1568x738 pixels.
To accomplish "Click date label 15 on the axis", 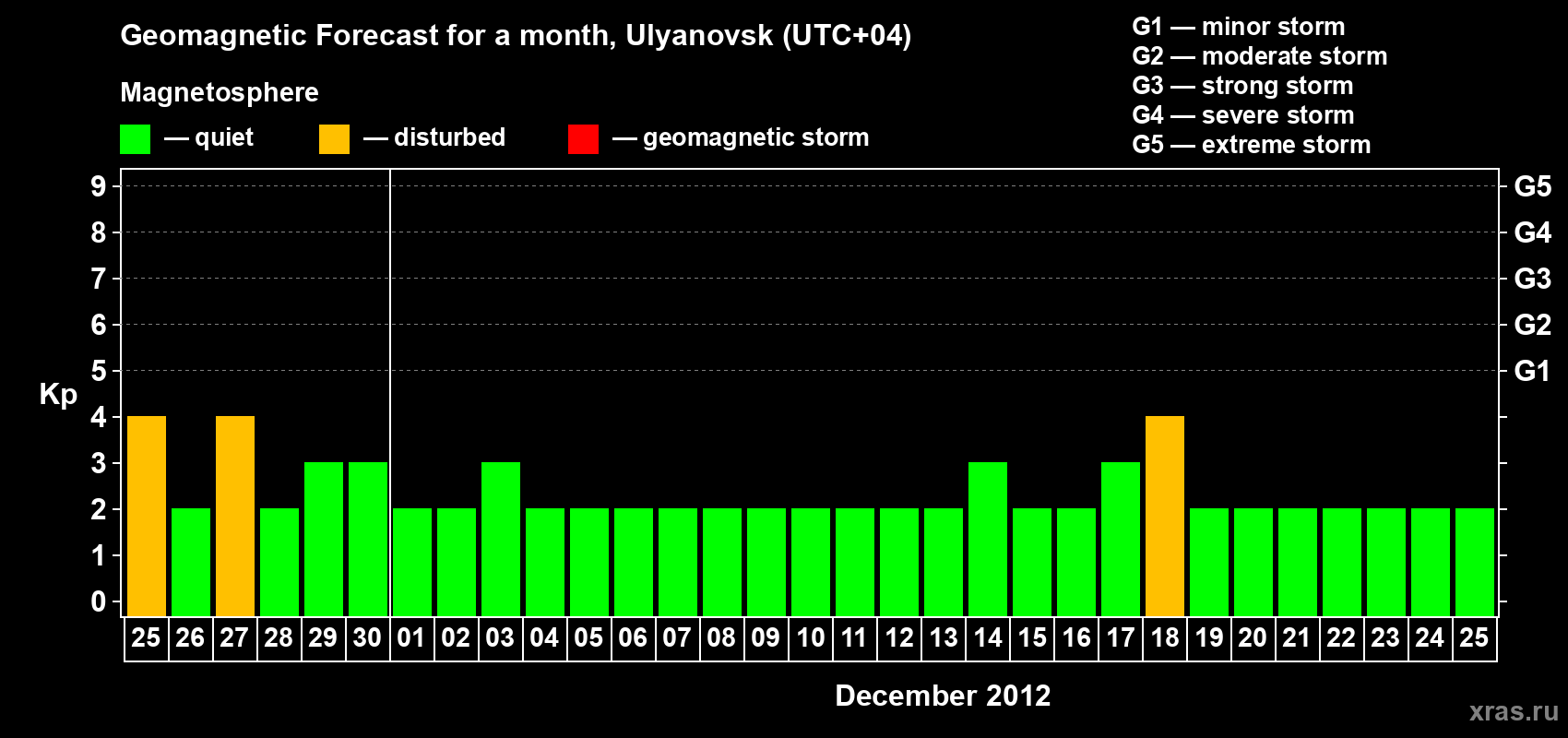I will (x=1031, y=637).
